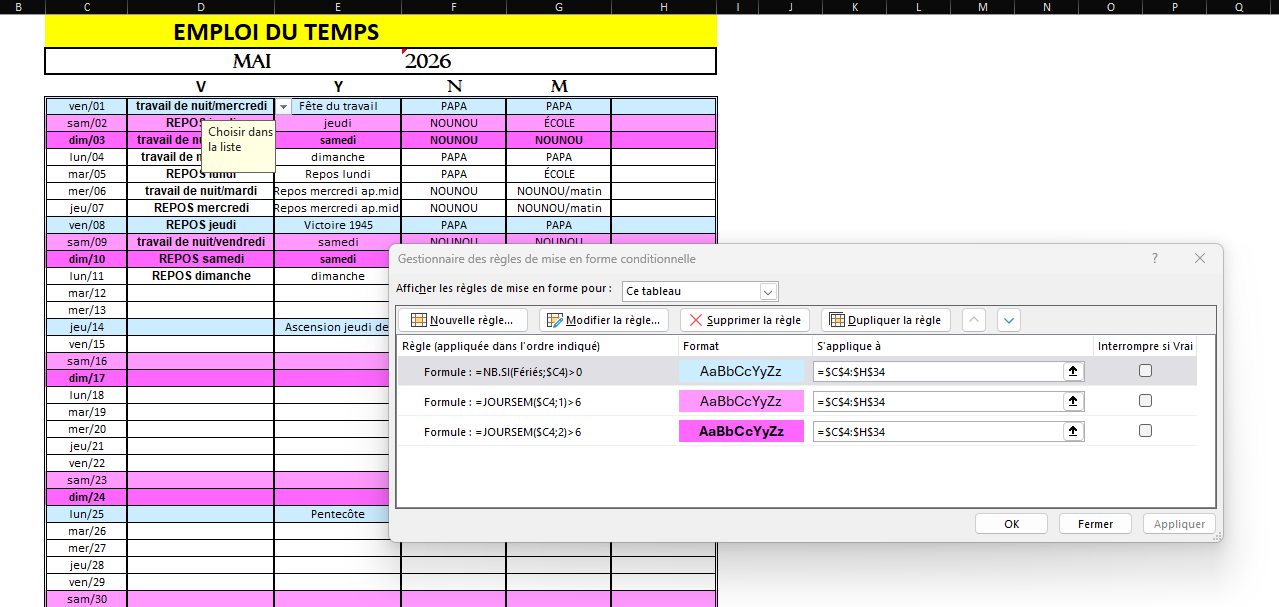Delete rule with Supprimer la règle
This screenshot has width=1279, height=607.
[x=745, y=320]
